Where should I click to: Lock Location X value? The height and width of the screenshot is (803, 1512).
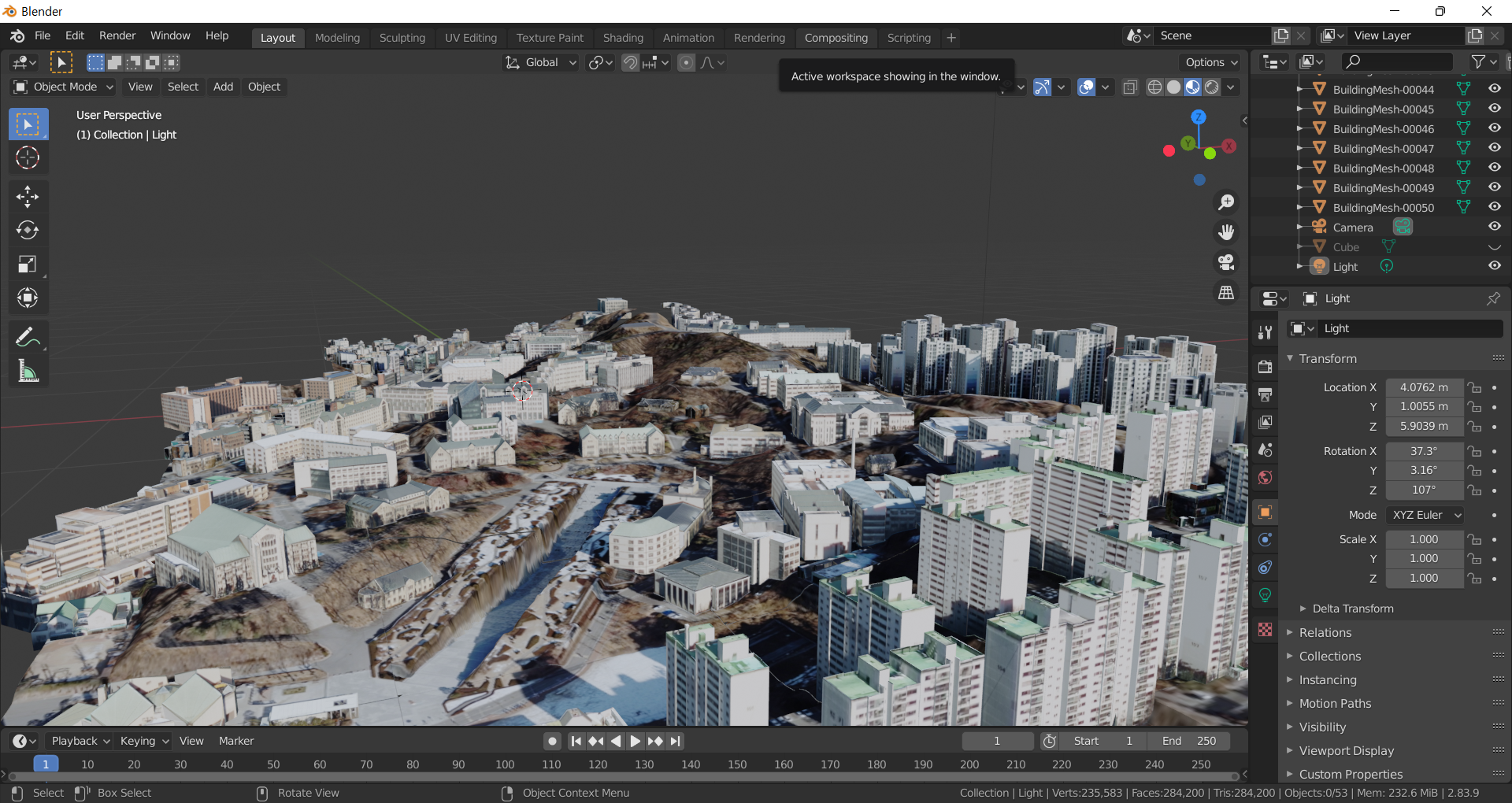pos(1474,387)
